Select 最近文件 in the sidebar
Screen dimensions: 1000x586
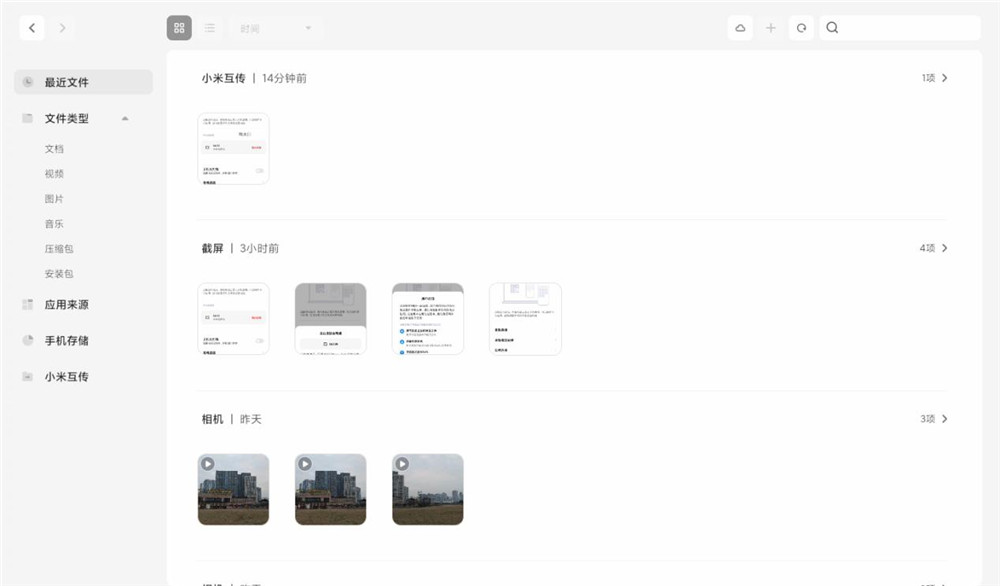68,82
